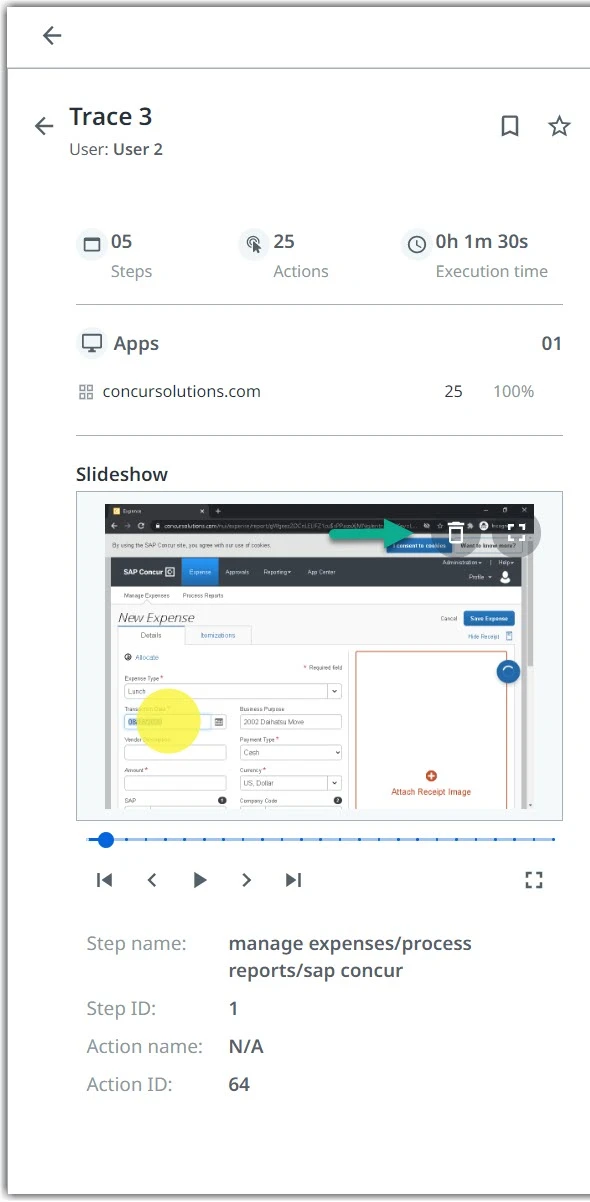Click the step name manage expenses text
590x1202 pixels.
pyautogui.click(x=350, y=957)
